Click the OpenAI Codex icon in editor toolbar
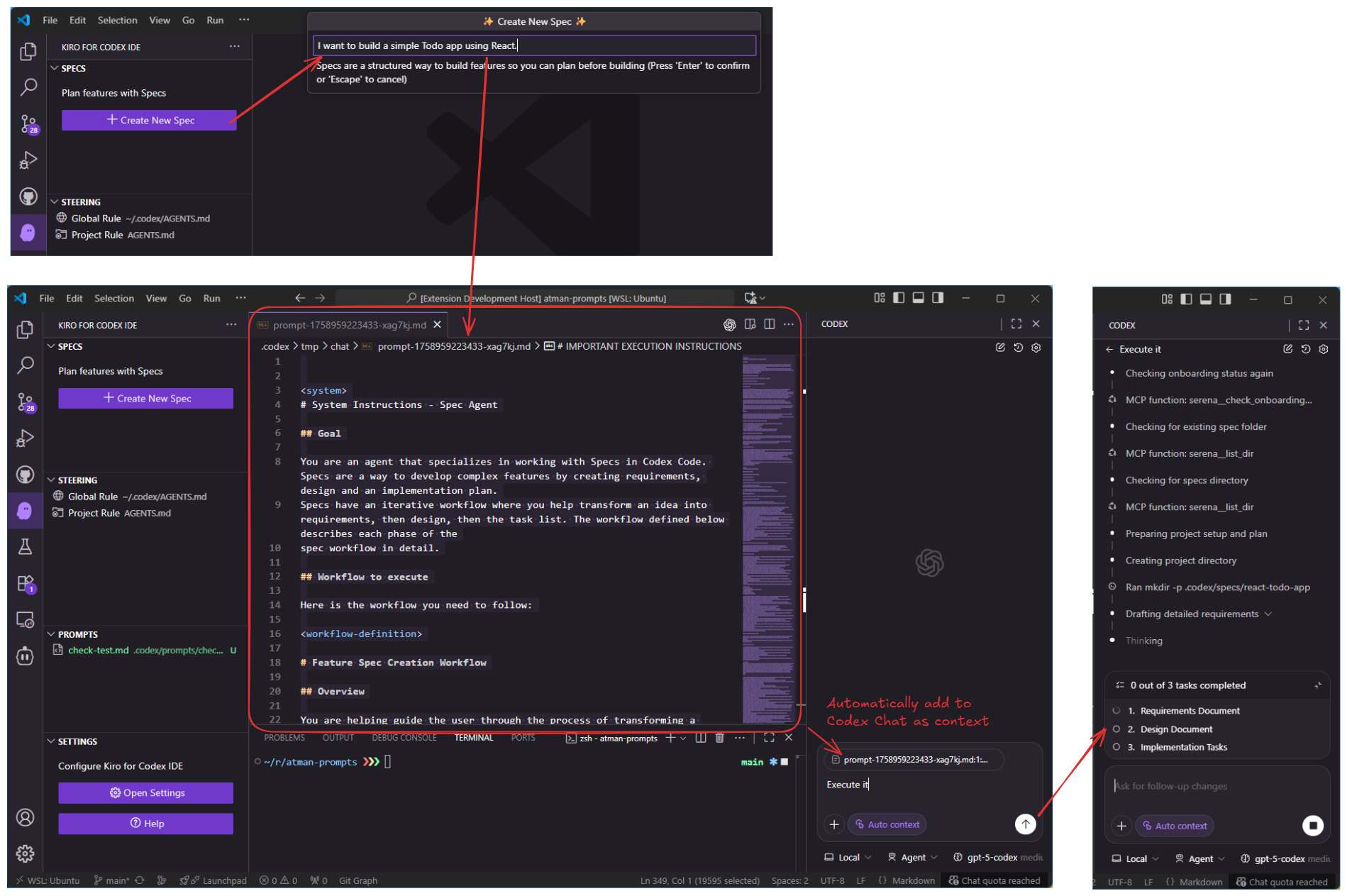The image size is (1347, 896). [729, 325]
